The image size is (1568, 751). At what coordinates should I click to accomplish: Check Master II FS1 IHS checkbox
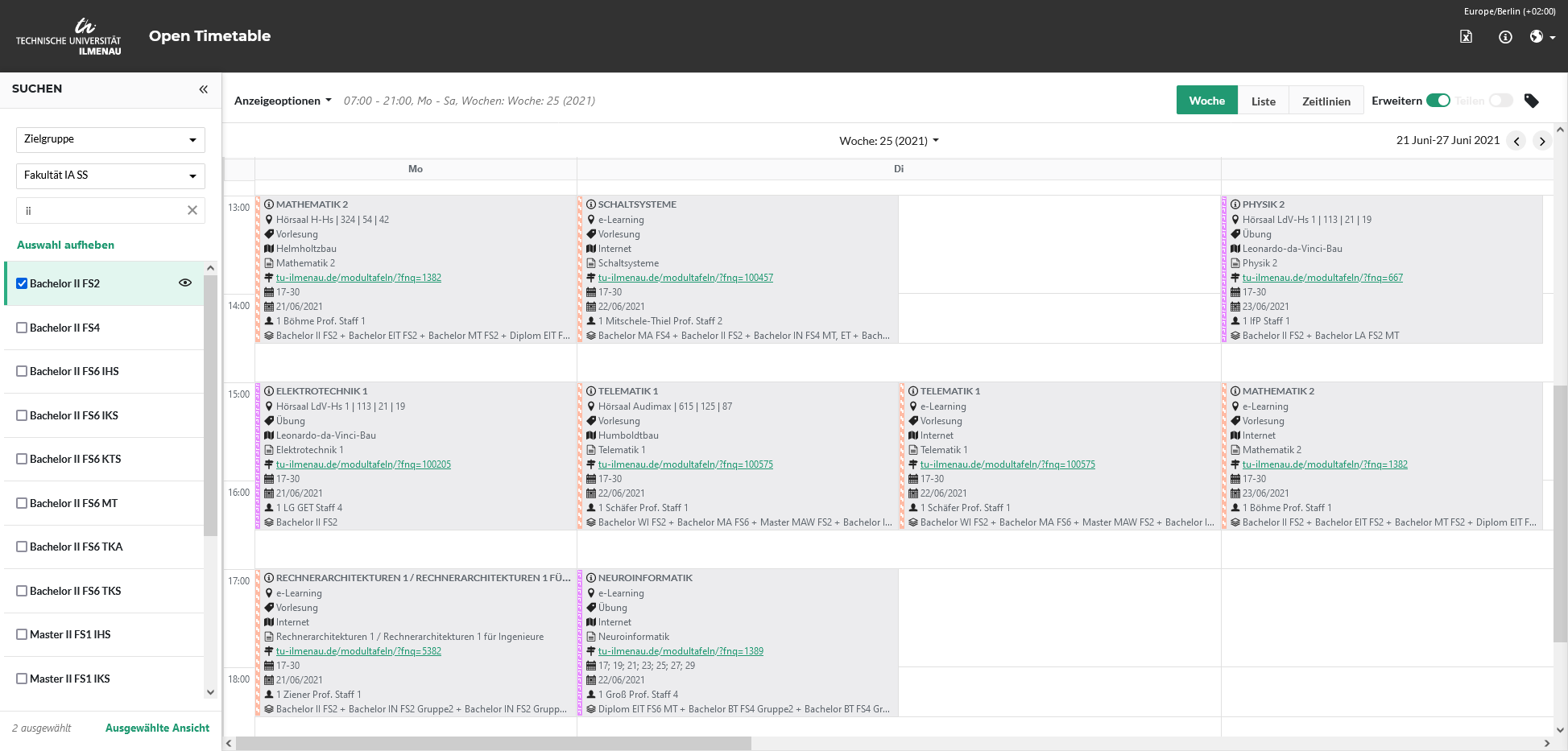[x=22, y=634]
